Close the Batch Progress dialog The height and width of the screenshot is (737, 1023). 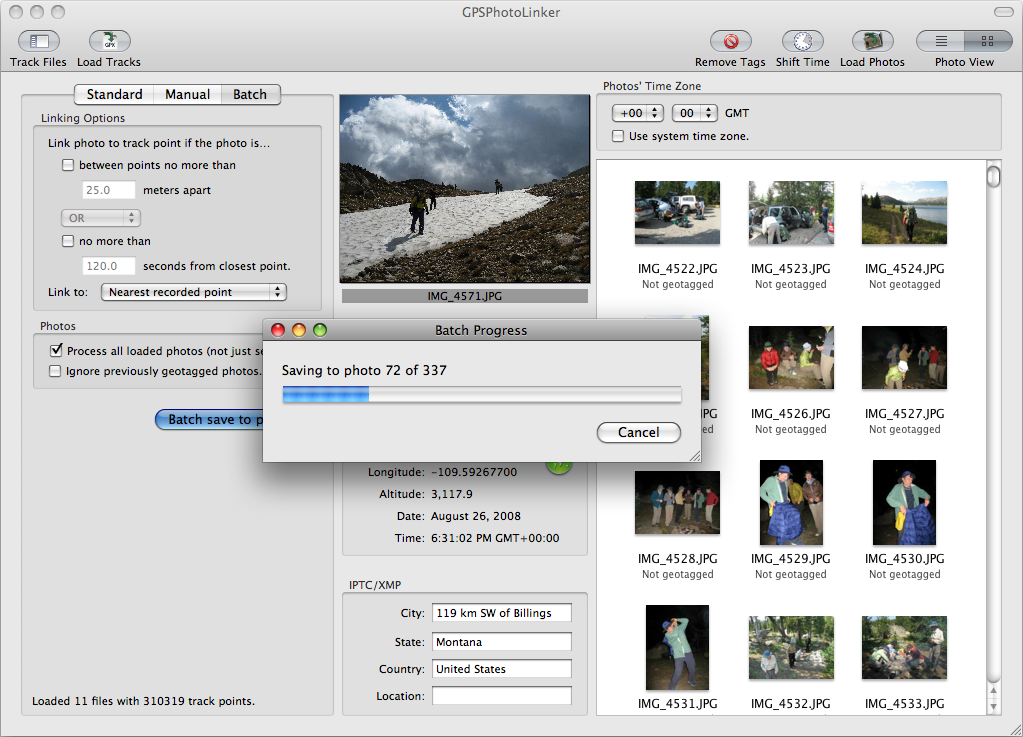point(278,330)
